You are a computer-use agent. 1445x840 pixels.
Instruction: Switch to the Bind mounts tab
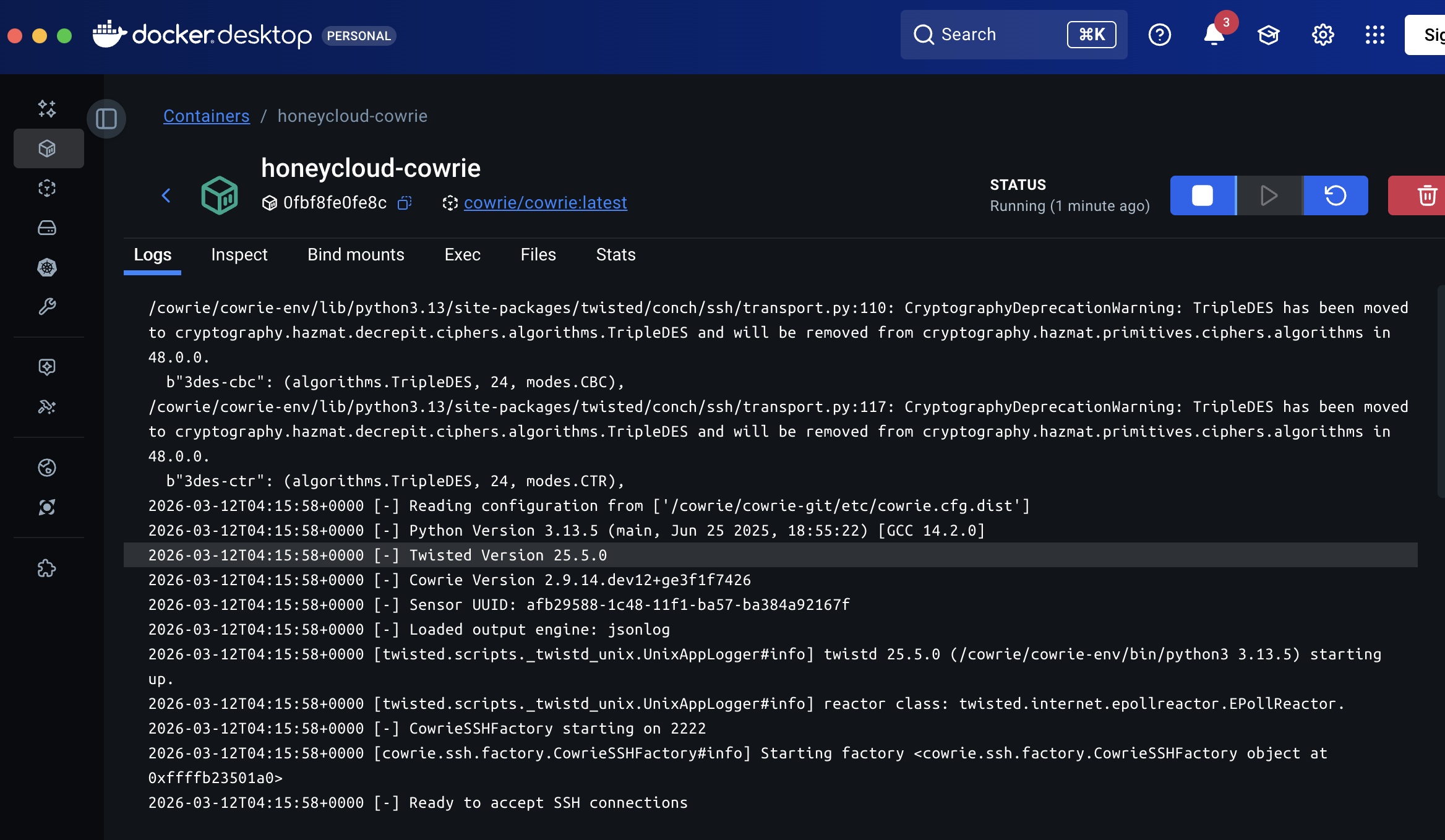click(x=356, y=255)
